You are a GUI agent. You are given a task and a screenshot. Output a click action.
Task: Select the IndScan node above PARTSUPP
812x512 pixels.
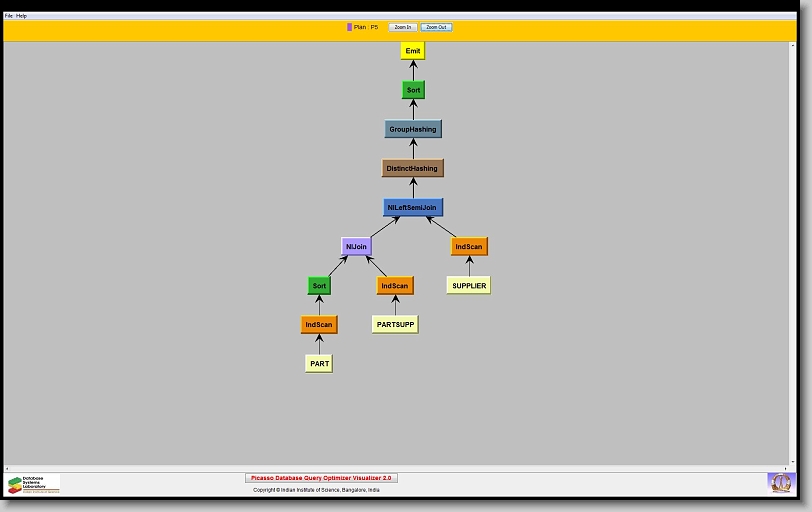pyautogui.click(x=394, y=286)
